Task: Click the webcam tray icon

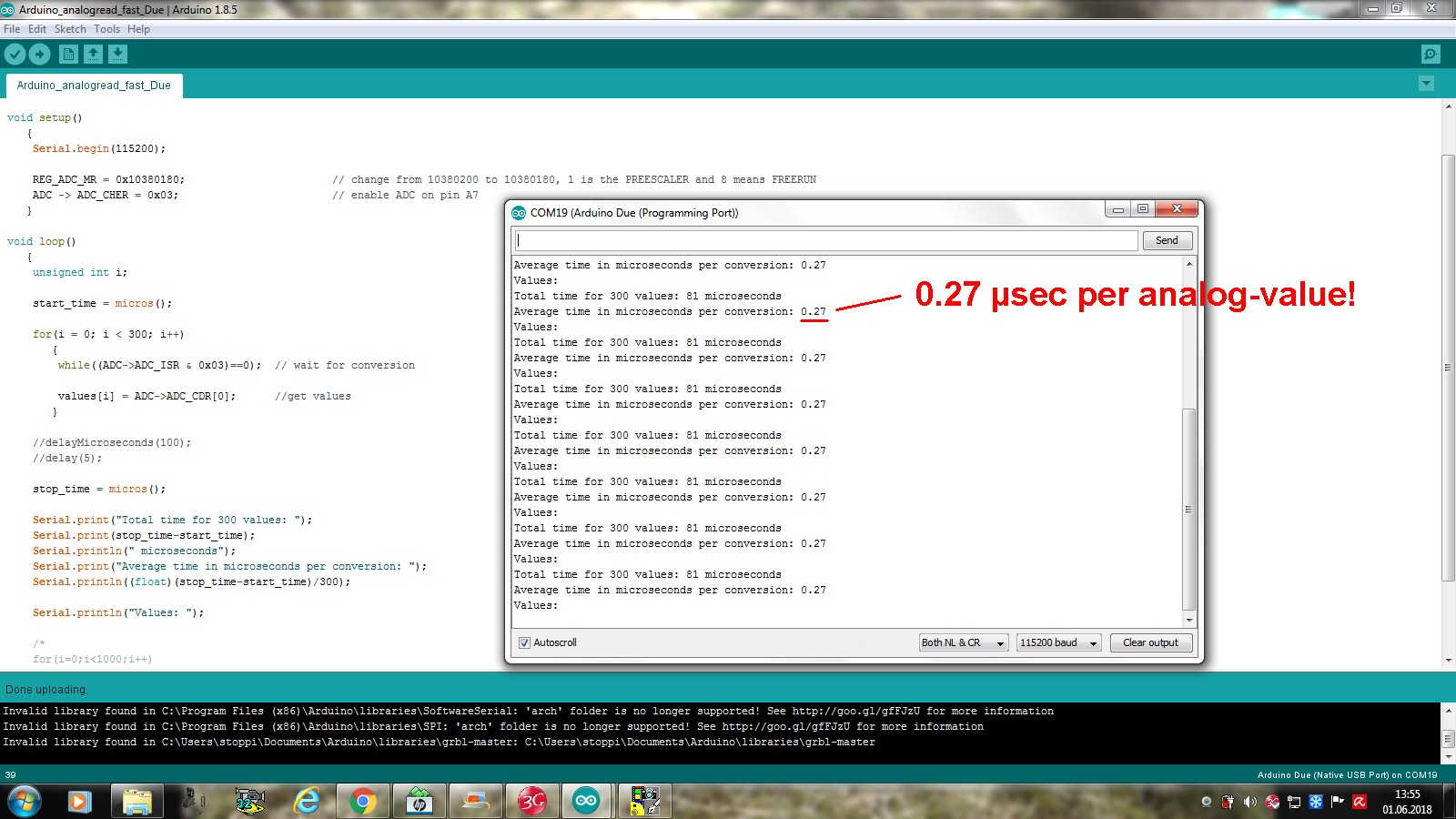Action: 1207,802
